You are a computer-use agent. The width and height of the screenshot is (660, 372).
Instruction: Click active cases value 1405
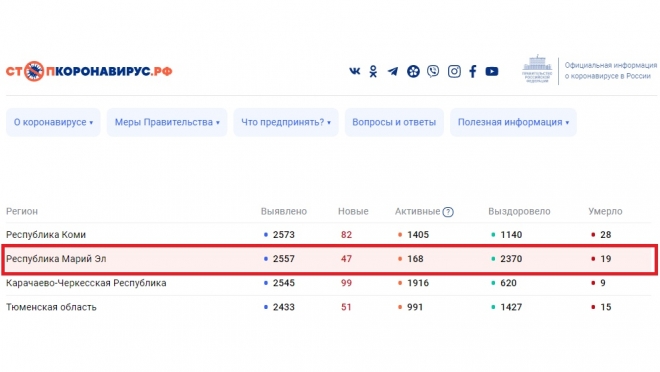[x=418, y=235]
